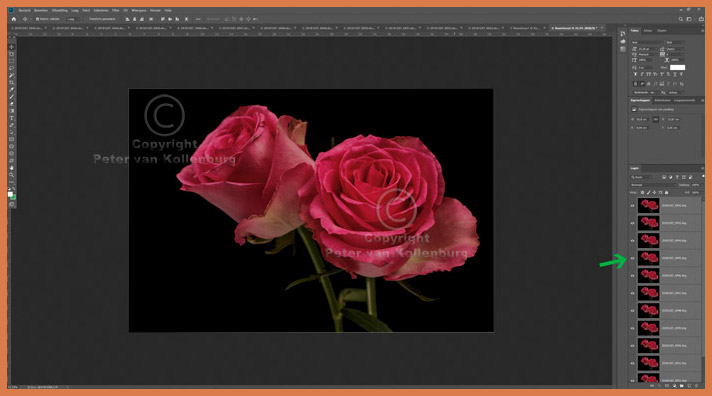712x396 pixels.
Task: Open the layer filter kind dropdown
Action: (x=641, y=177)
